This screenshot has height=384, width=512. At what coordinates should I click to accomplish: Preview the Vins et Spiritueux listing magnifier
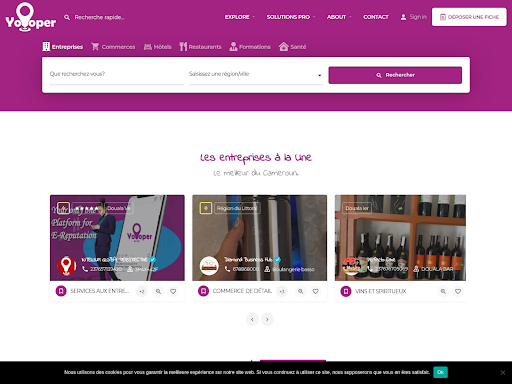tap(443, 291)
